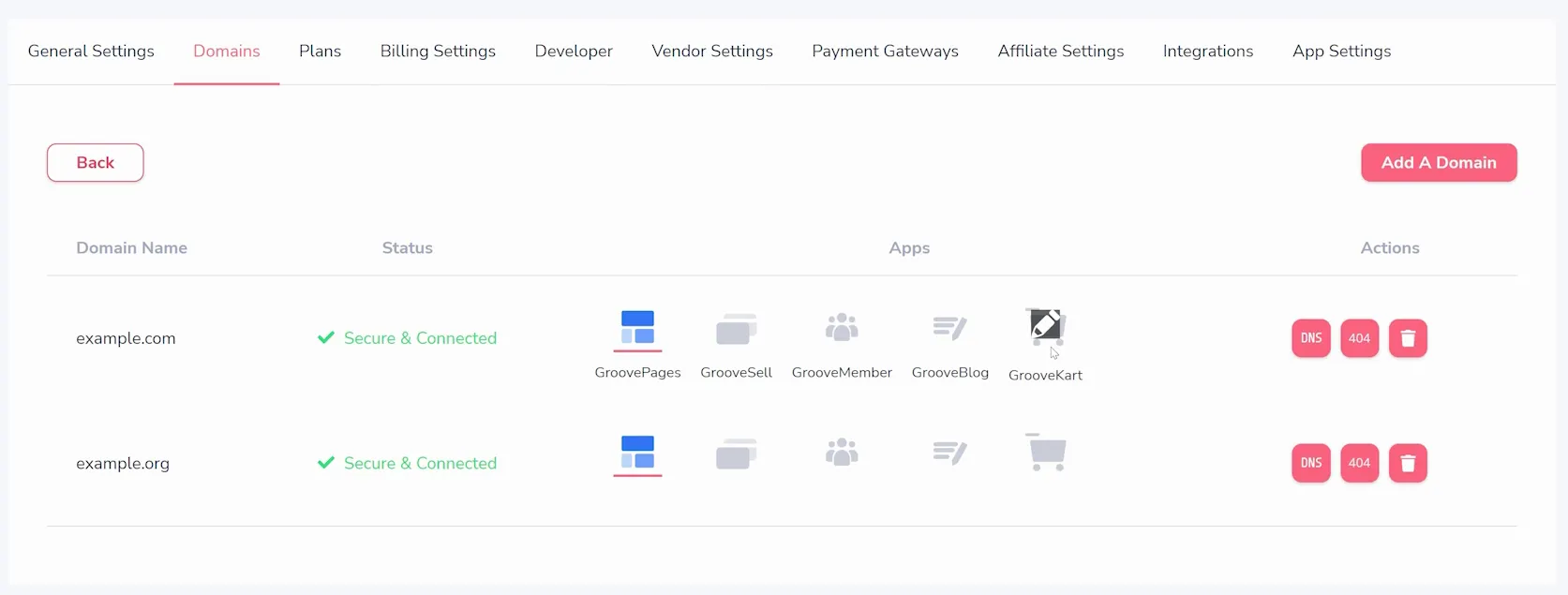This screenshot has width=1568, height=595.
Task: Click GrooveBlog icon for example.com
Action: tap(949, 327)
